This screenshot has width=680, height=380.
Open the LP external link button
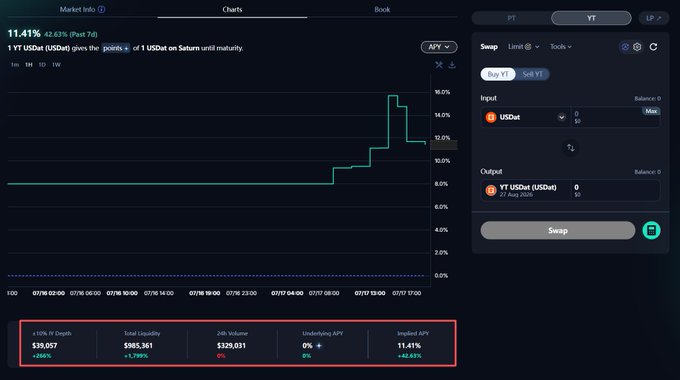click(x=654, y=18)
